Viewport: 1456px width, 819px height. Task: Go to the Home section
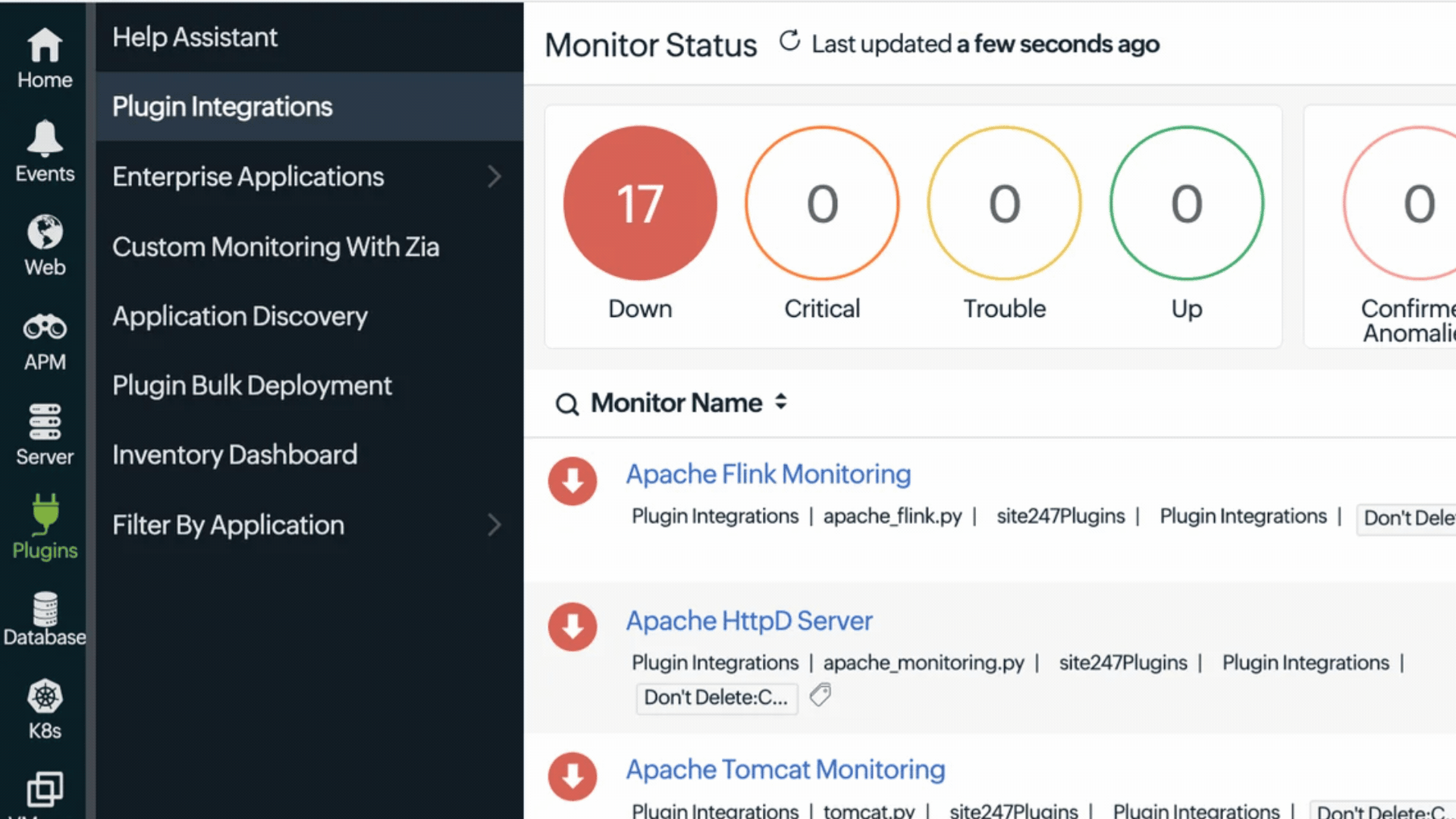pos(45,58)
